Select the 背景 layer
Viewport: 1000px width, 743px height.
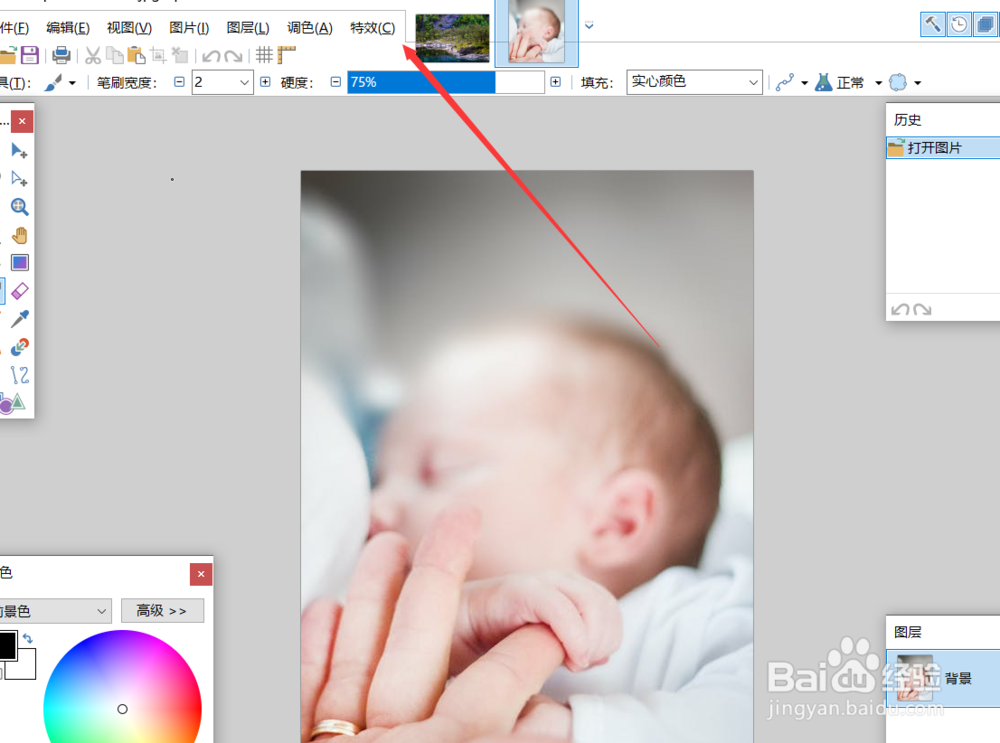[943, 678]
